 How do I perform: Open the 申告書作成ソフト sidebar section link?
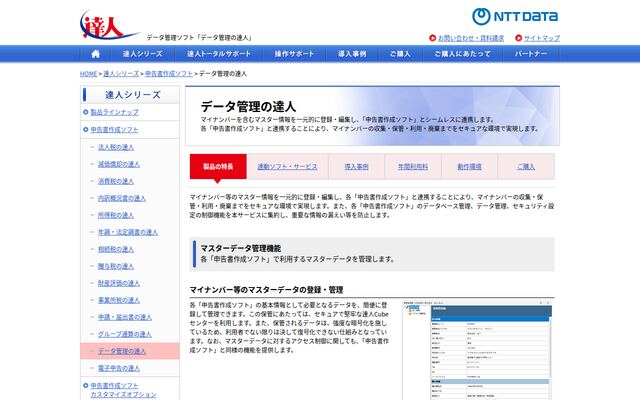(x=114, y=130)
